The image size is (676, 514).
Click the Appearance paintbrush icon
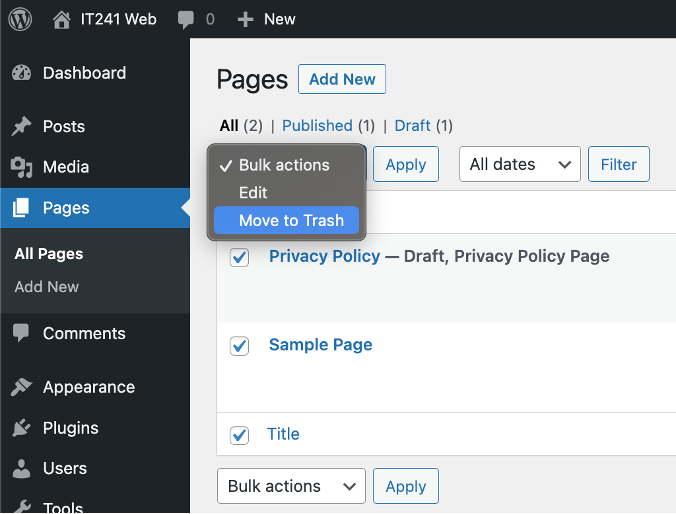click(x=21, y=387)
